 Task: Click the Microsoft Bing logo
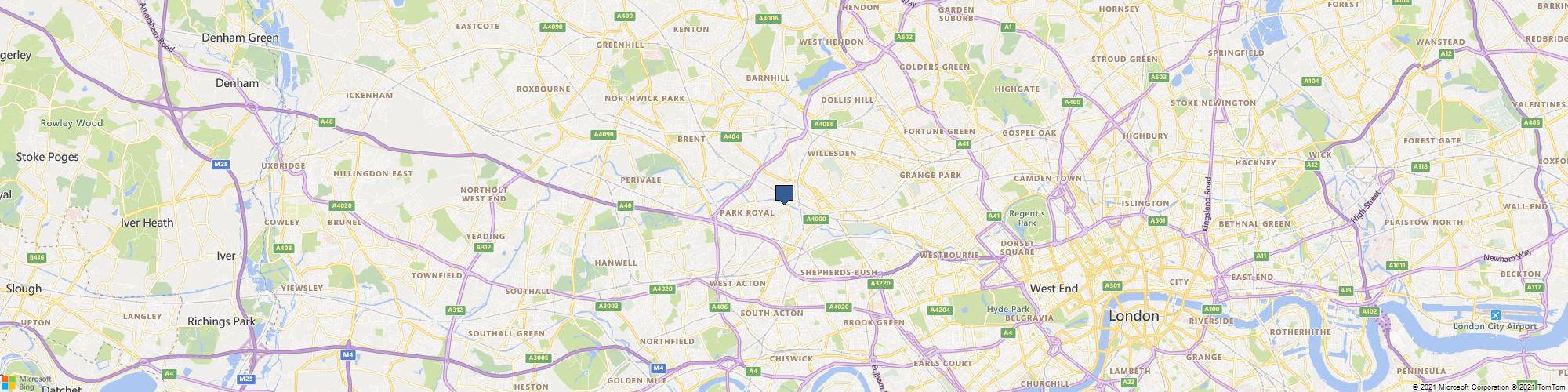pyautogui.click(x=27, y=382)
